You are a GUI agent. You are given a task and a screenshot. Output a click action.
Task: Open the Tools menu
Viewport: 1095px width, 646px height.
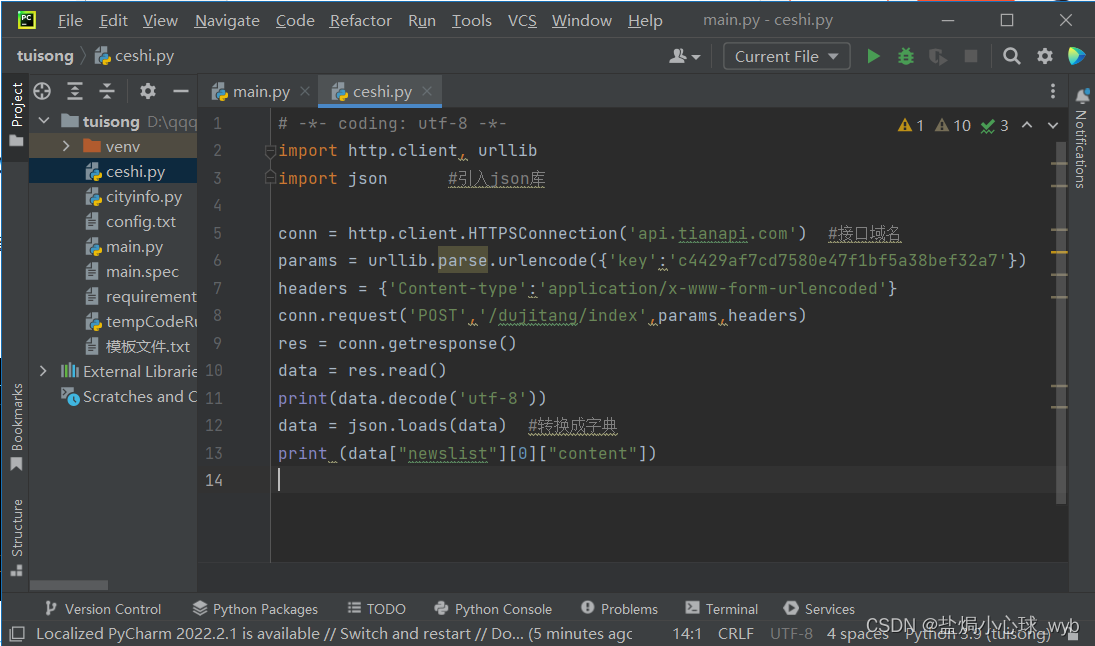click(471, 20)
